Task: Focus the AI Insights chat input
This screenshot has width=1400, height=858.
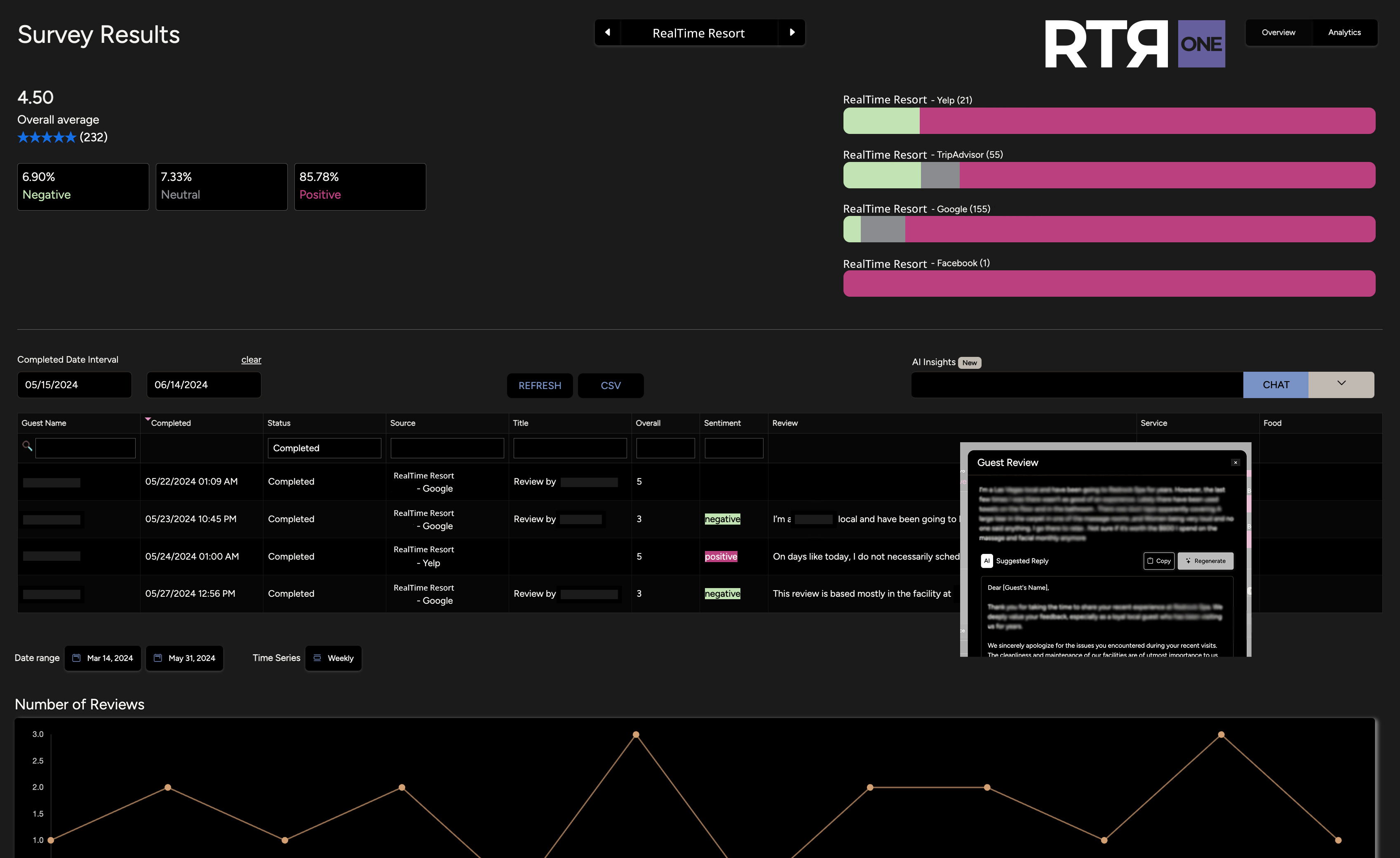Action: pos(1077,384)
